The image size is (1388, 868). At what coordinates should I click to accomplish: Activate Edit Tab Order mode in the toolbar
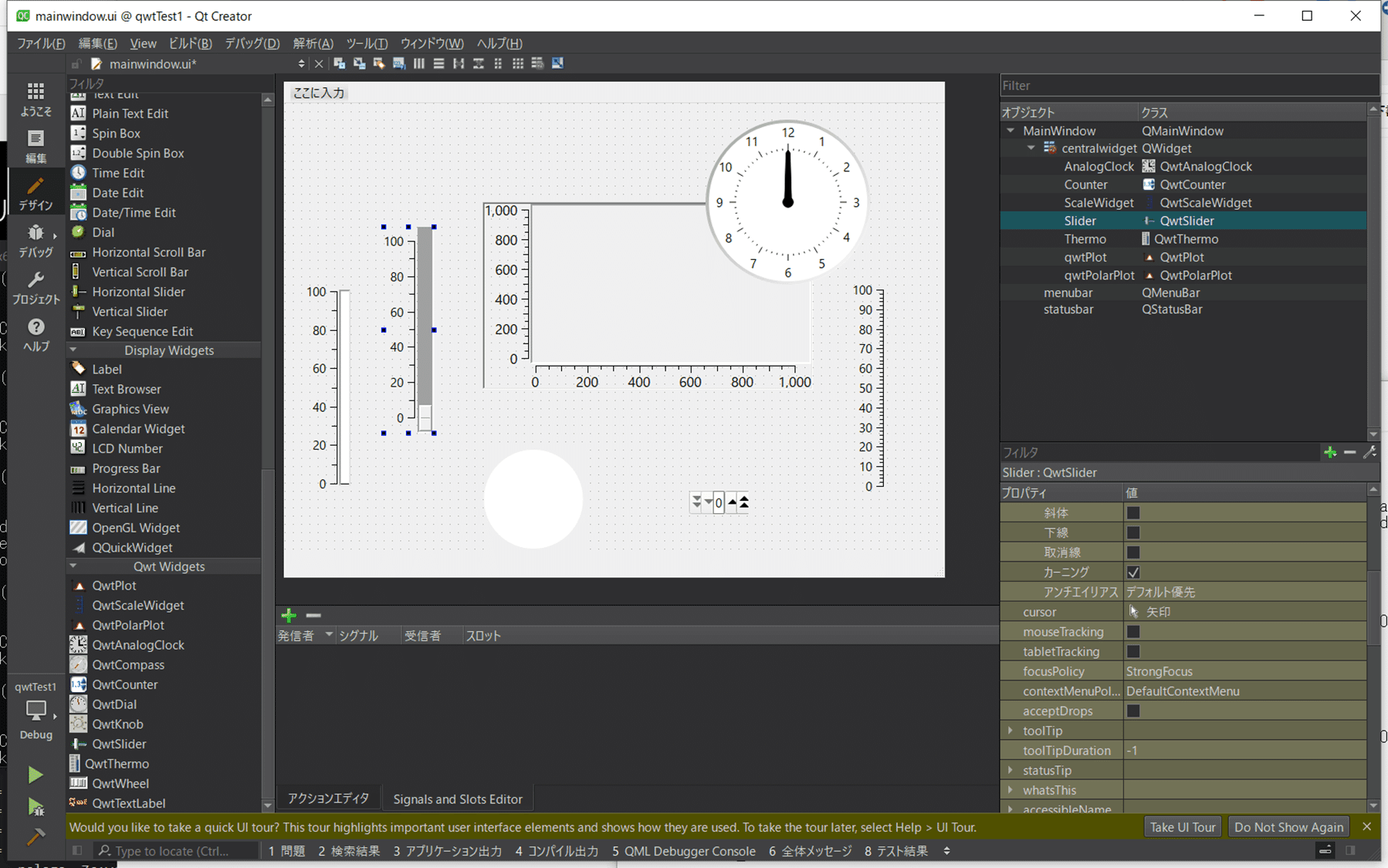point(399,63)
